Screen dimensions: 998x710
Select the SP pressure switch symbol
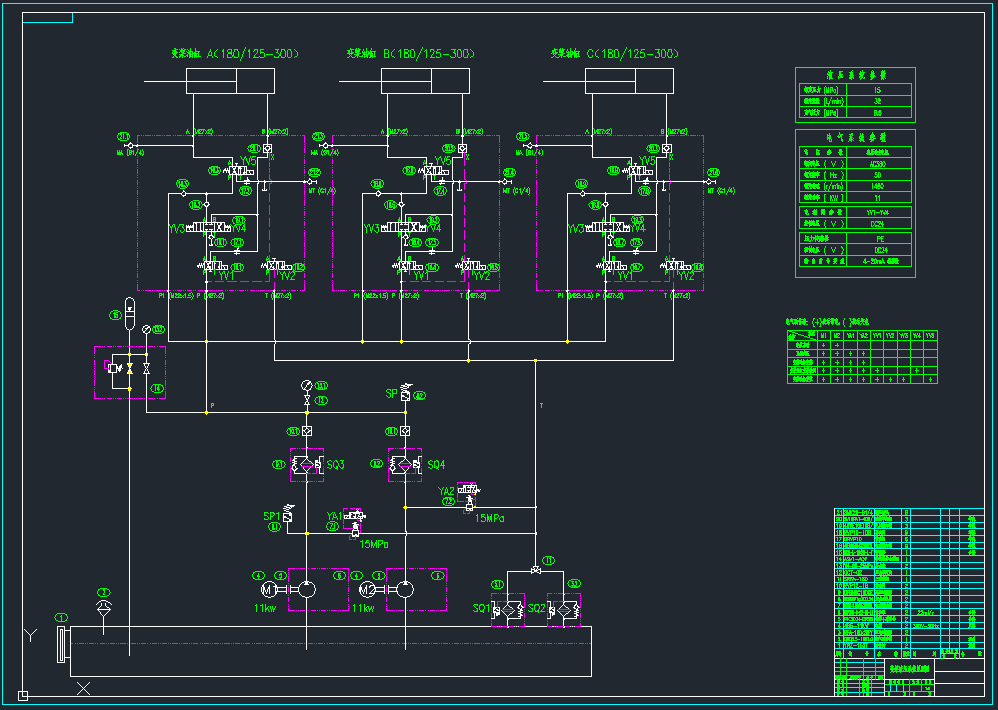click(405, 391)
